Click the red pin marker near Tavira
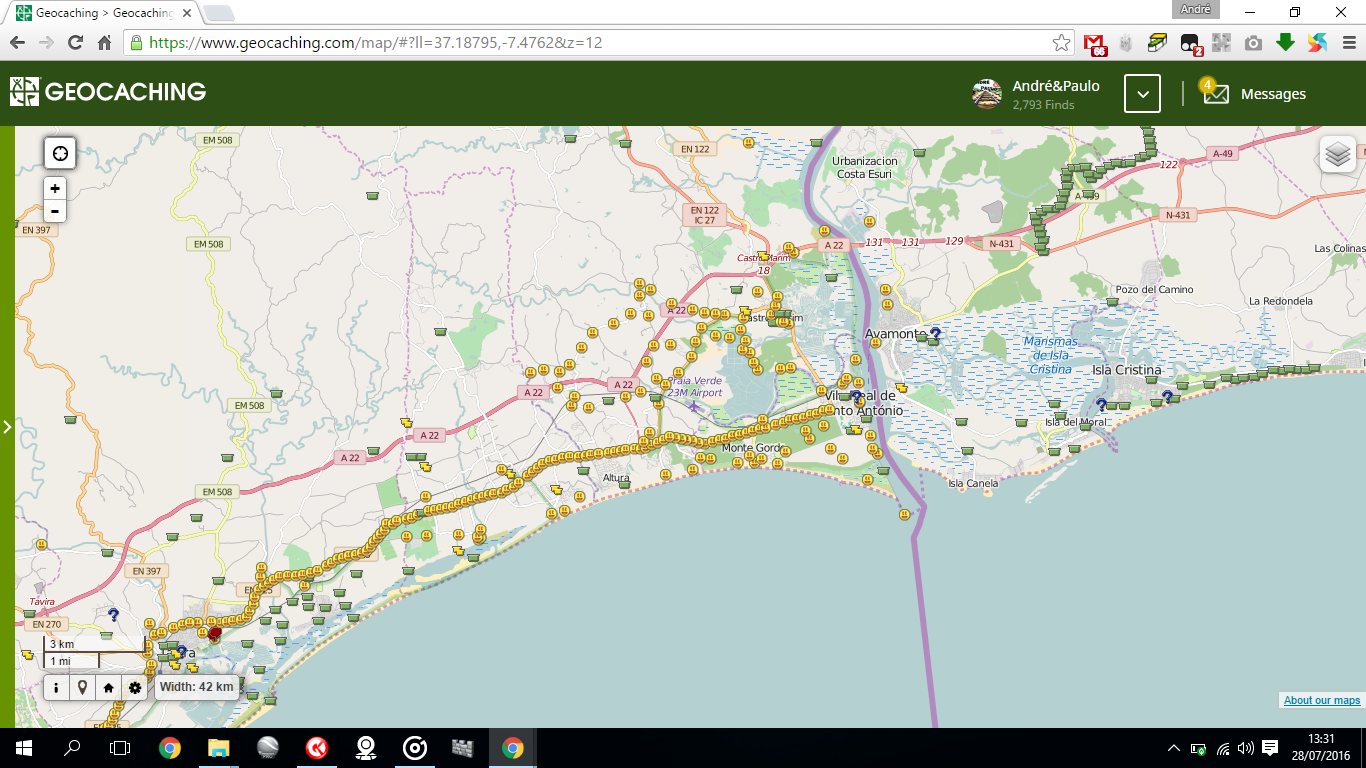 (x=214, y=632)
